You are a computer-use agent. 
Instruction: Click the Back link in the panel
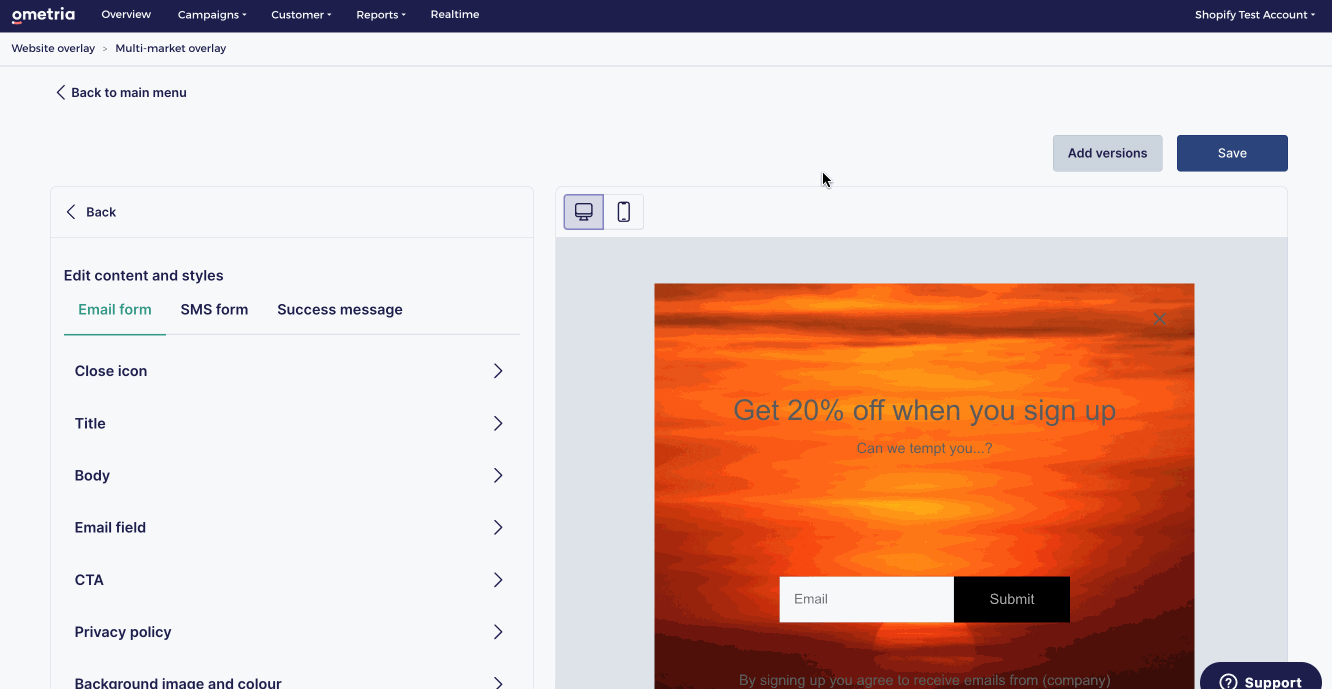click(91, 212)
